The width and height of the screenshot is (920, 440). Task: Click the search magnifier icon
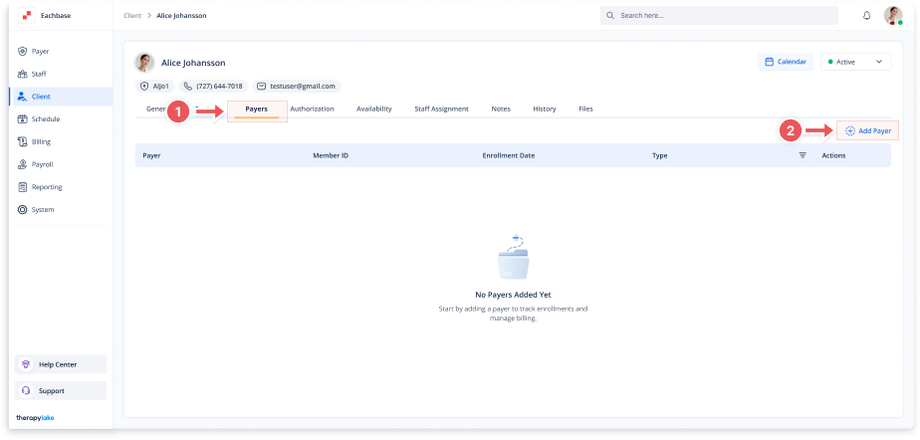610,15
